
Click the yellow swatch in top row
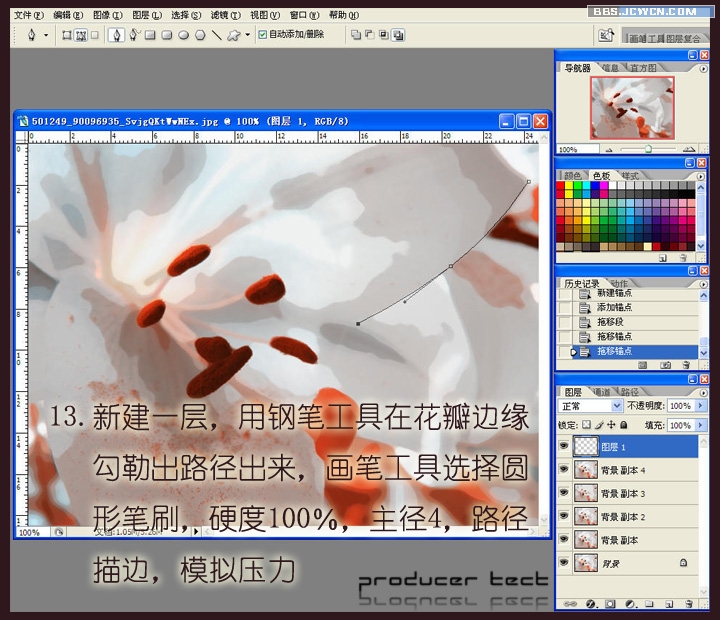569,186
